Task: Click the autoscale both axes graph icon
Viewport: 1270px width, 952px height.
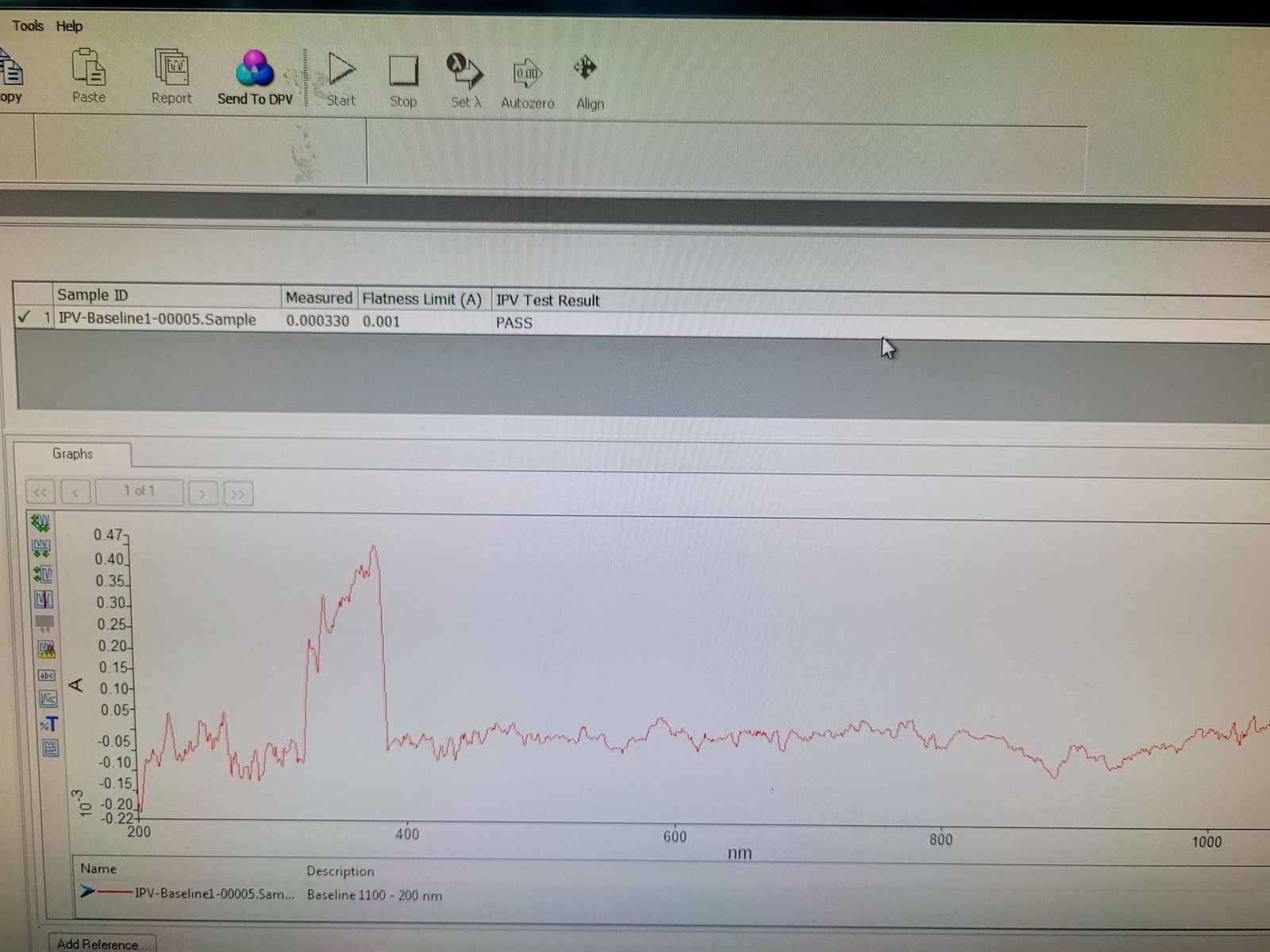Action: [41, 523]
